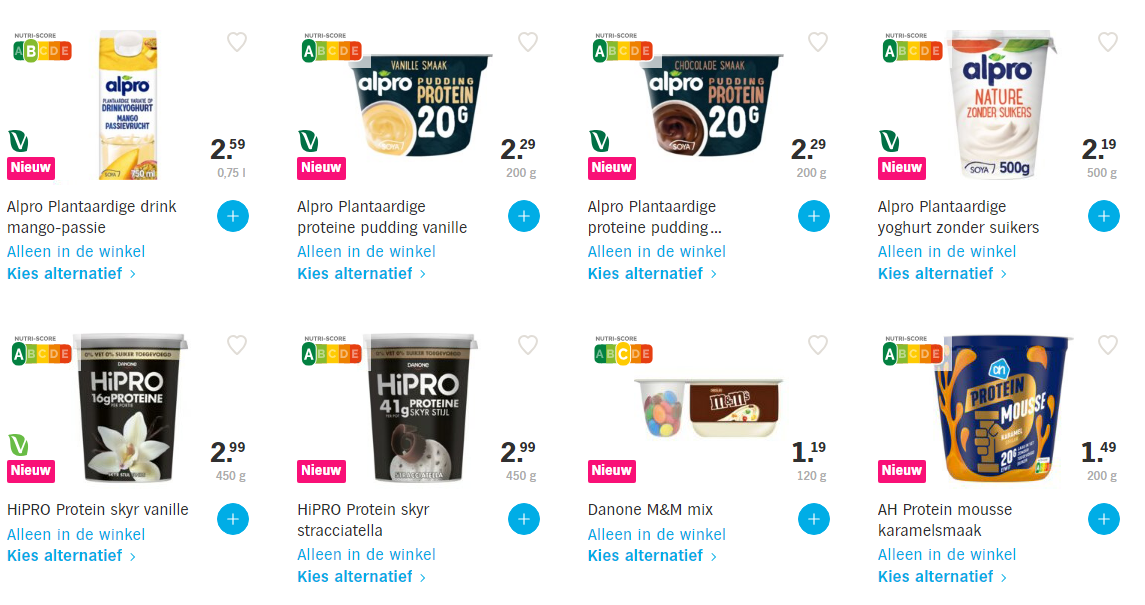Add HiPRO skyr stracciatella to cart
1145x605 pixels.
(x=524, y=519)
